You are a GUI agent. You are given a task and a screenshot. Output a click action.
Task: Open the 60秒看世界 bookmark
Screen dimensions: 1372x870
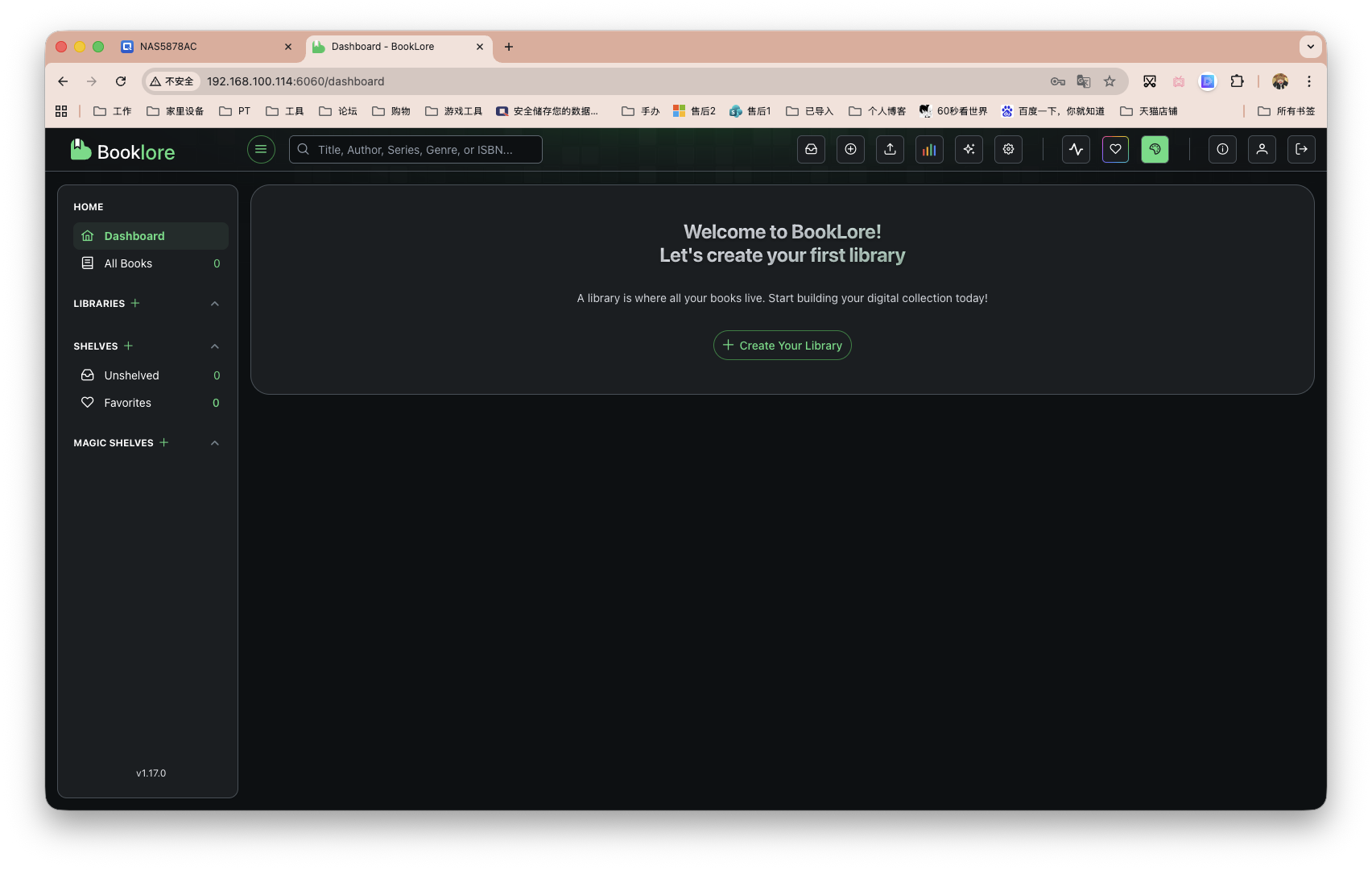coord(953,111)
